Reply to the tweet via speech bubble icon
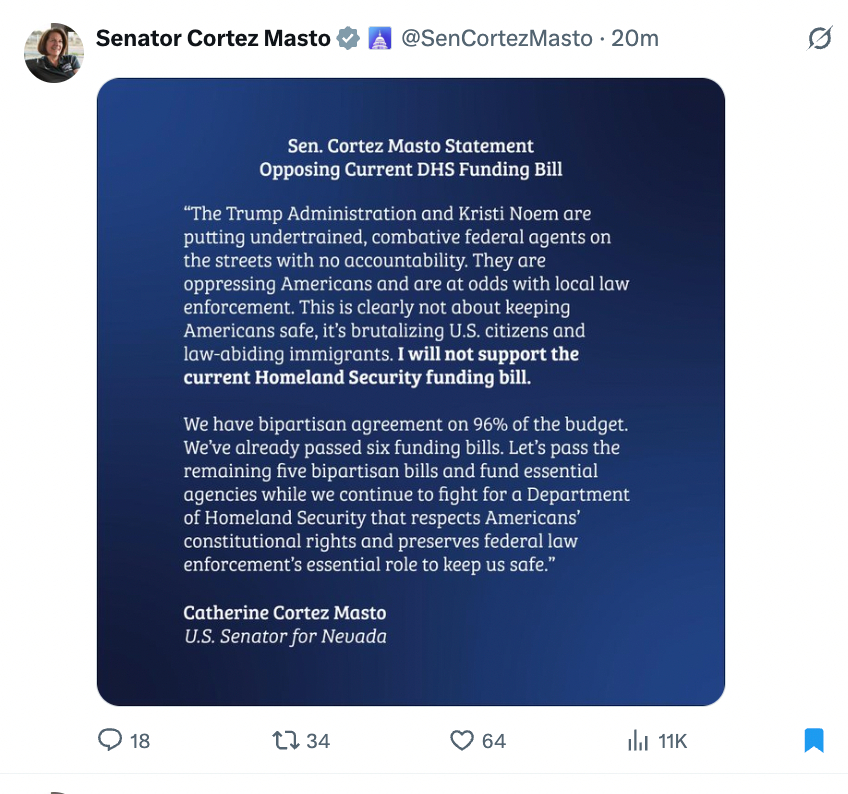Image resolution: width=848 pixels, height=794 pixels. [x=109, y=740]
